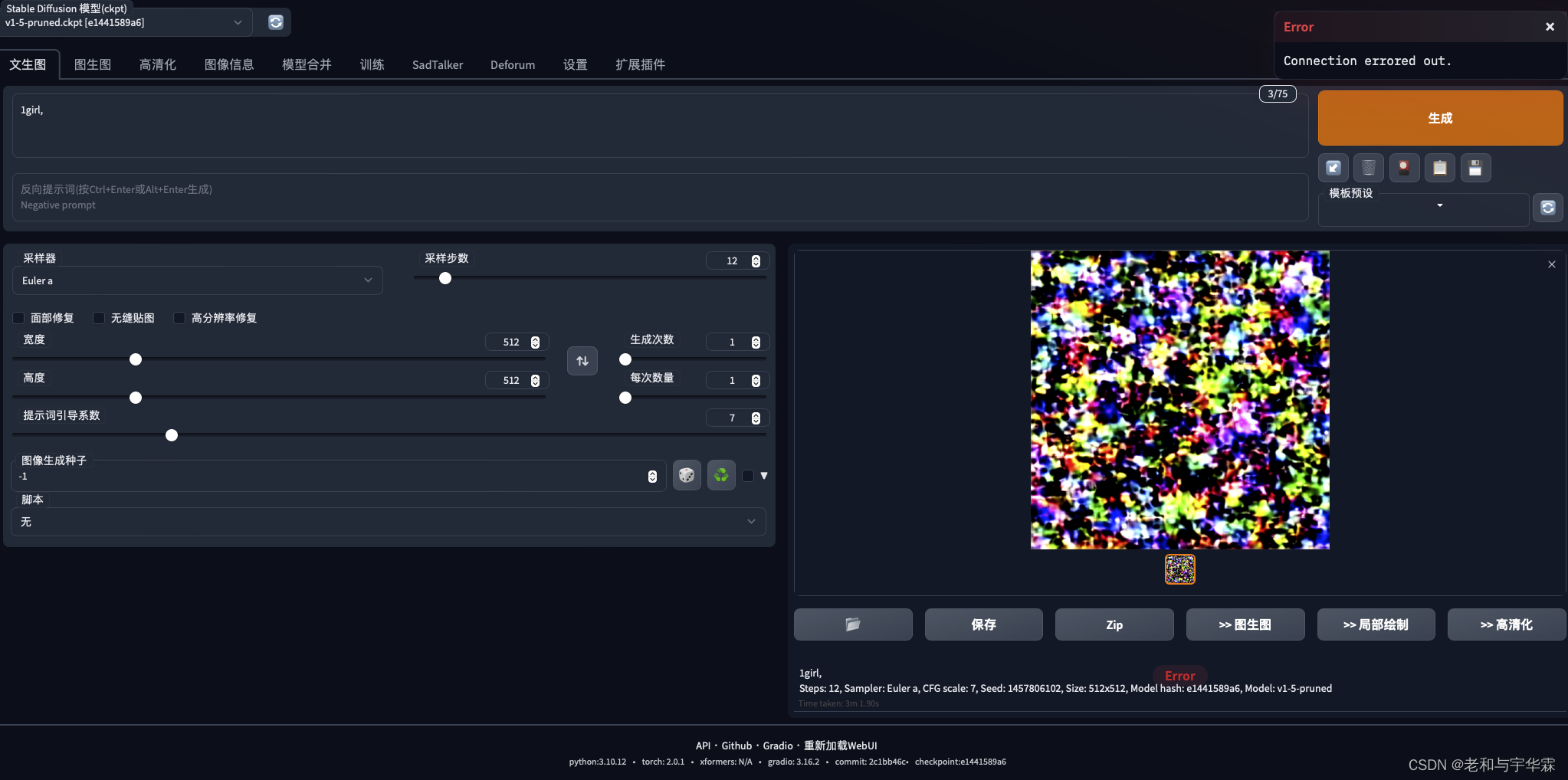
Task: Save prompt as style with floppy disk icon
Action: pyautogui.click(x=1475, y=168)
